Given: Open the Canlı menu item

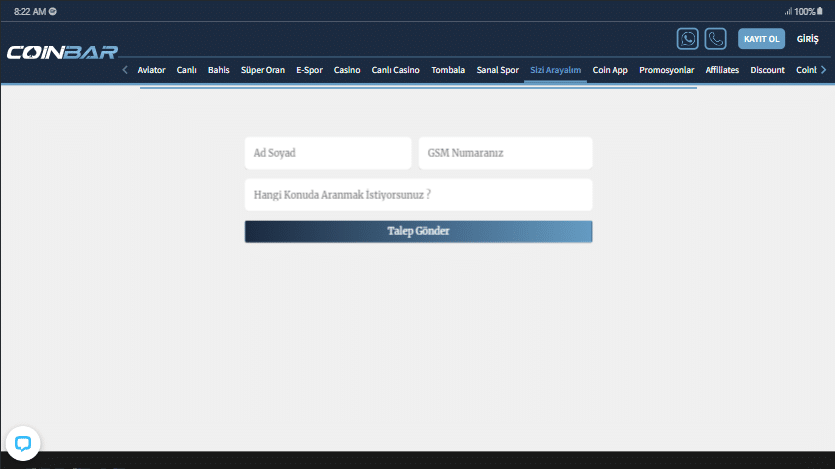Looking at the screenshot, I should [x=186, y=70].
